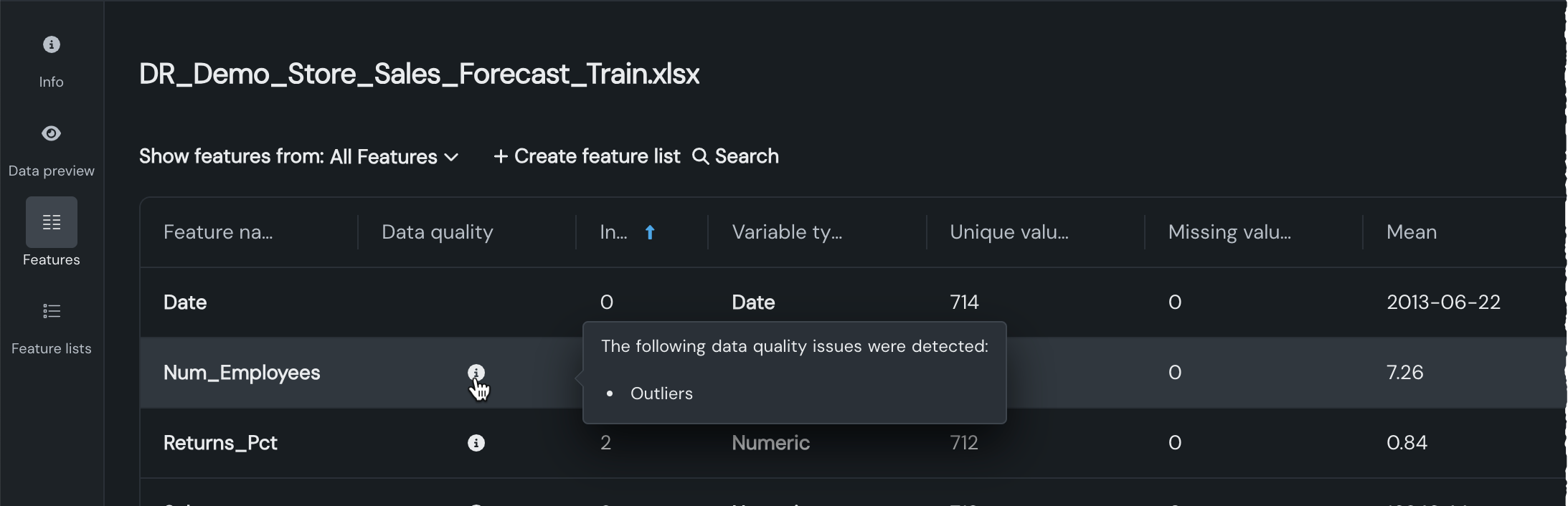Image resolution: width=1568 pixels, height=506 pixels.
Task: Sort by Feature name column header
Action: (x=218, y=232)
